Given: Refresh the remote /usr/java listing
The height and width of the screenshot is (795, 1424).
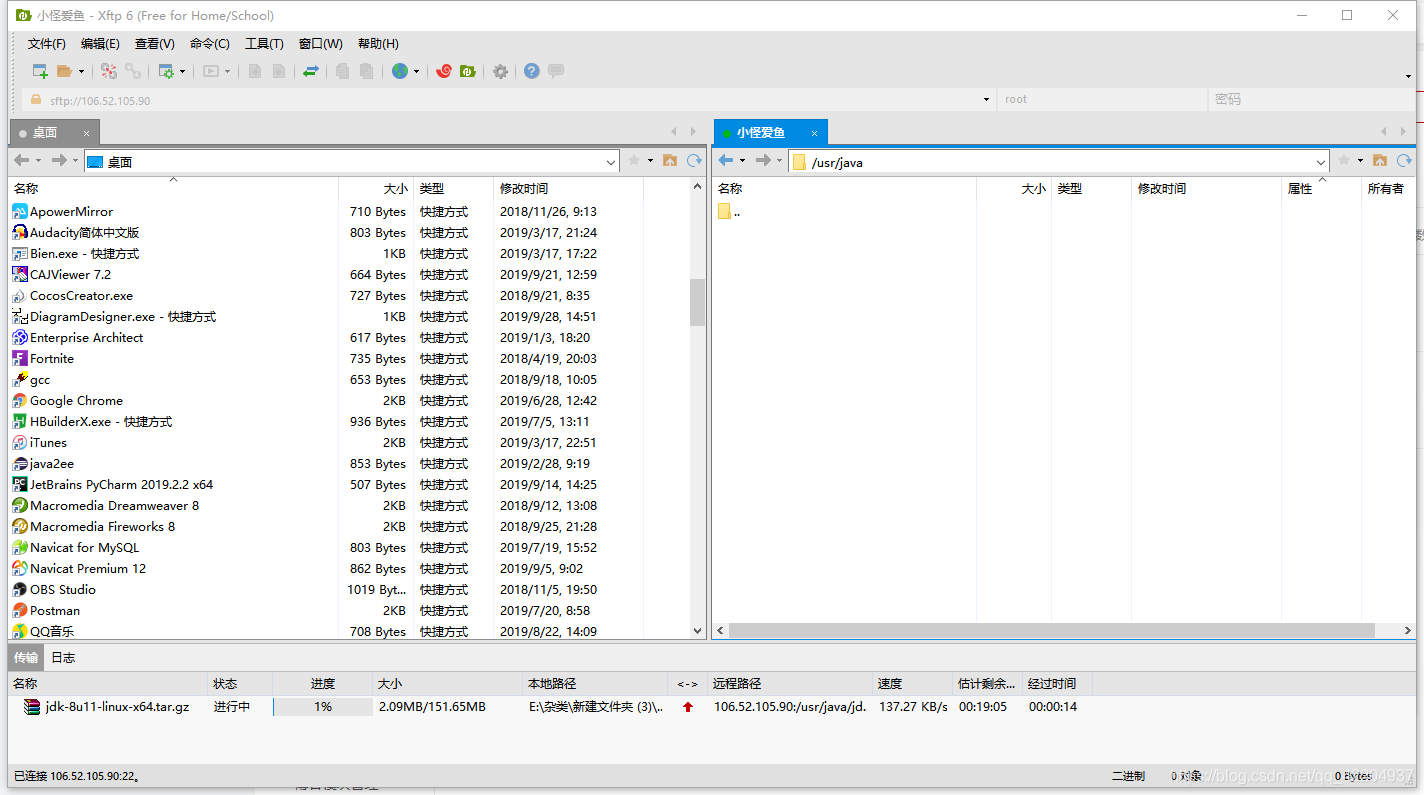Looking at the screenshot, I should (x=1404, y=160).
